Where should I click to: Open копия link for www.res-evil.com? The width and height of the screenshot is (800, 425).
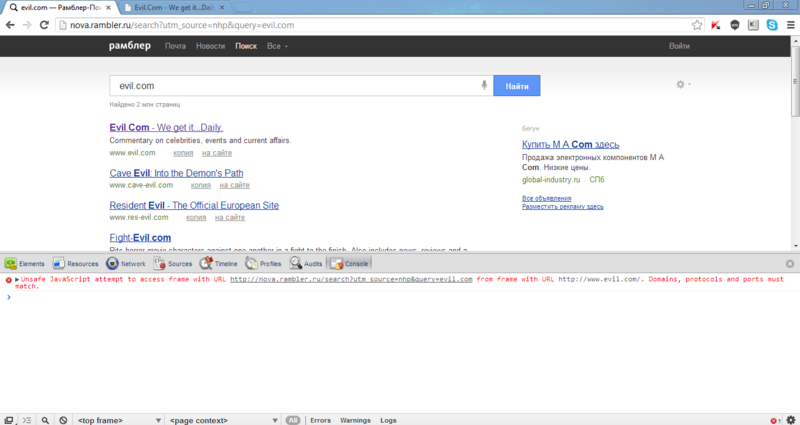tap(196, 217)
